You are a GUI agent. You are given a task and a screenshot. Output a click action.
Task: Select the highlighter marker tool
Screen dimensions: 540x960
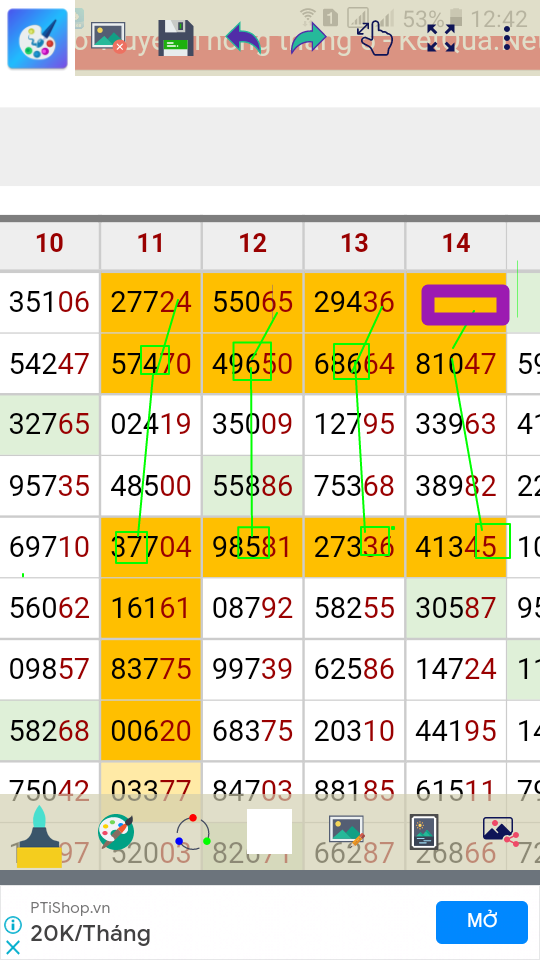pyautogui.click(x=39, y=836)
